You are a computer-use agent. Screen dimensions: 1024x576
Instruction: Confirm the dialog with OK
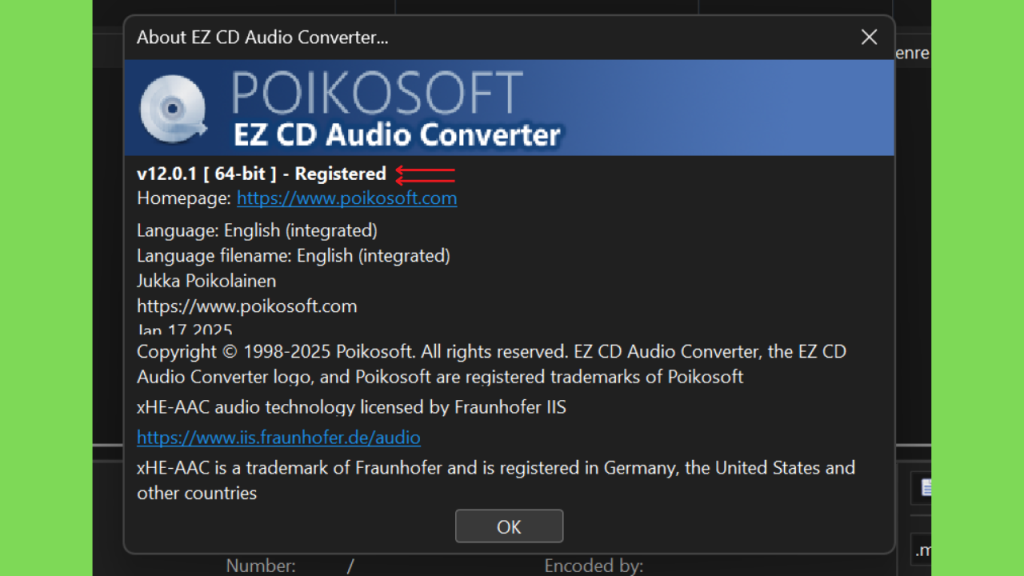coord(509,526)
